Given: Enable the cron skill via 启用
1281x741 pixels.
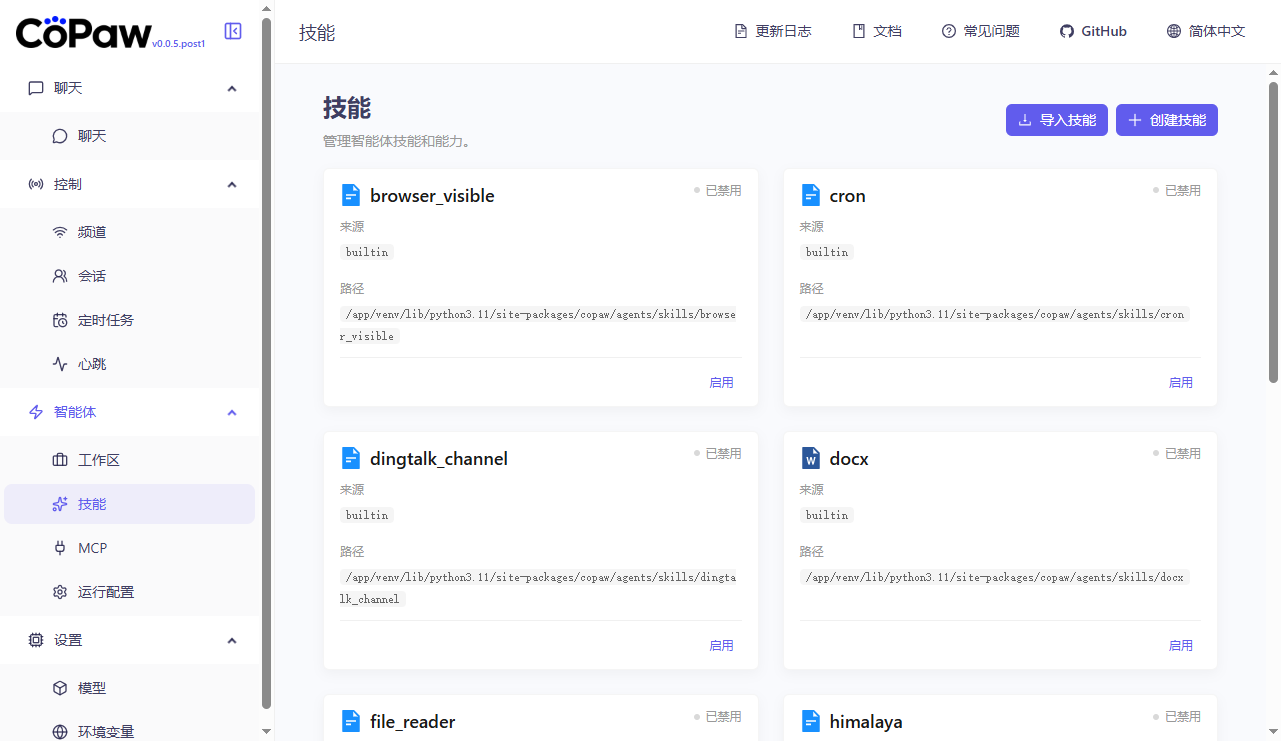Looking at the screenshot, I should [1180, 382].
